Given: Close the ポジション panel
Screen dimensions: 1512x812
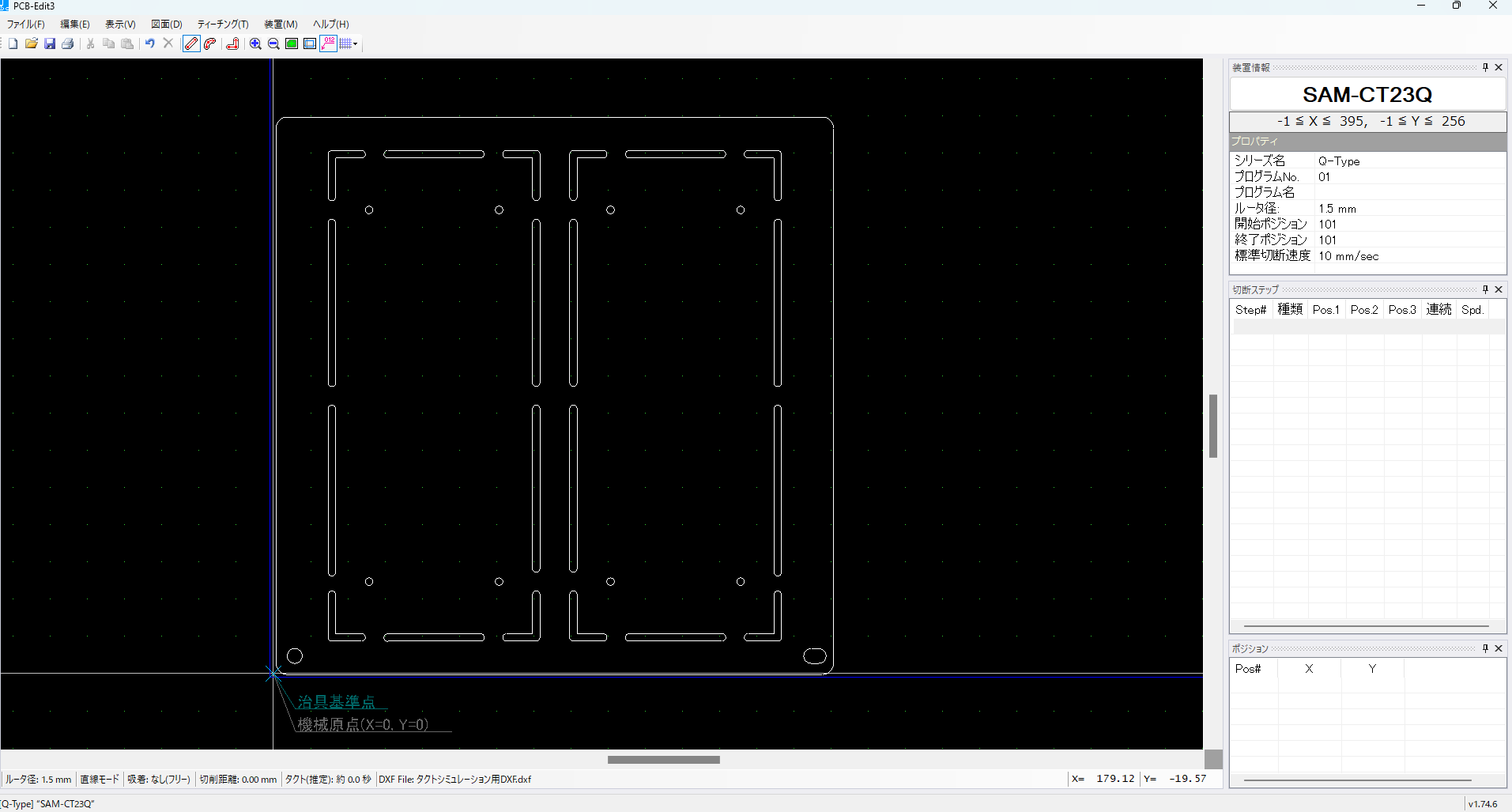Looking at the screenshot, I should 1499,648.
